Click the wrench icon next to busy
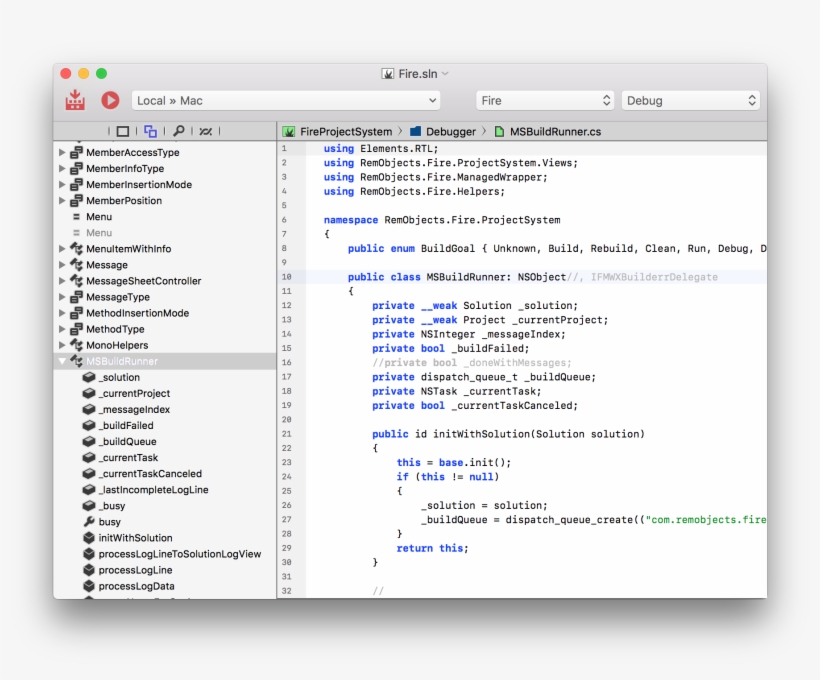 (x=88, y=521)
